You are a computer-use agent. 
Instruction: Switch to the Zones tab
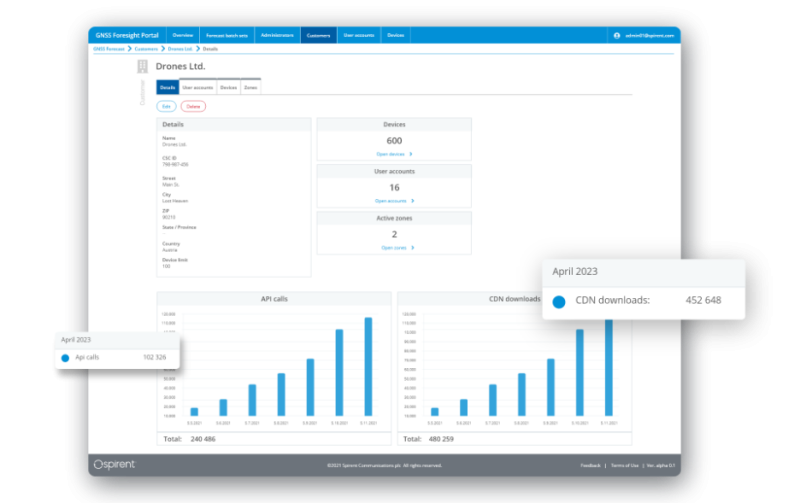coord(251,87)
